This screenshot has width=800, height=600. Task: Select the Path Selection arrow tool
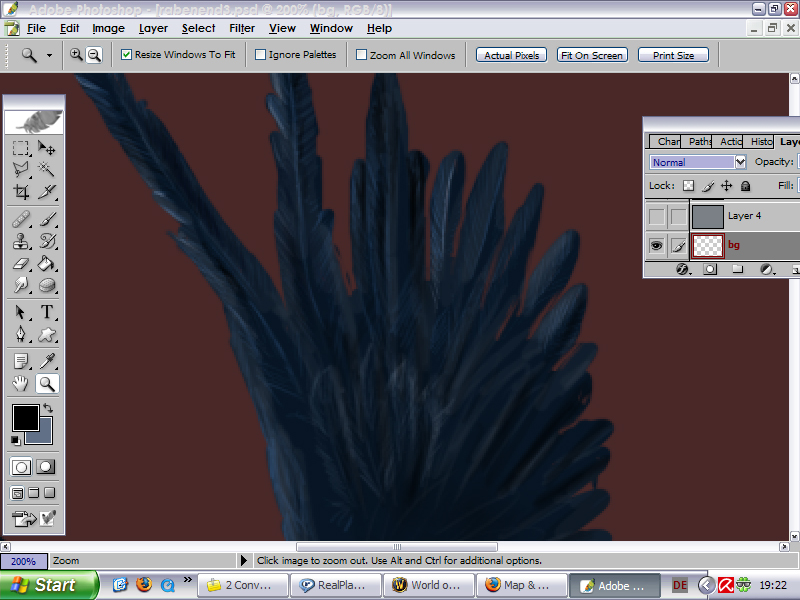click(x=21, y=312)
